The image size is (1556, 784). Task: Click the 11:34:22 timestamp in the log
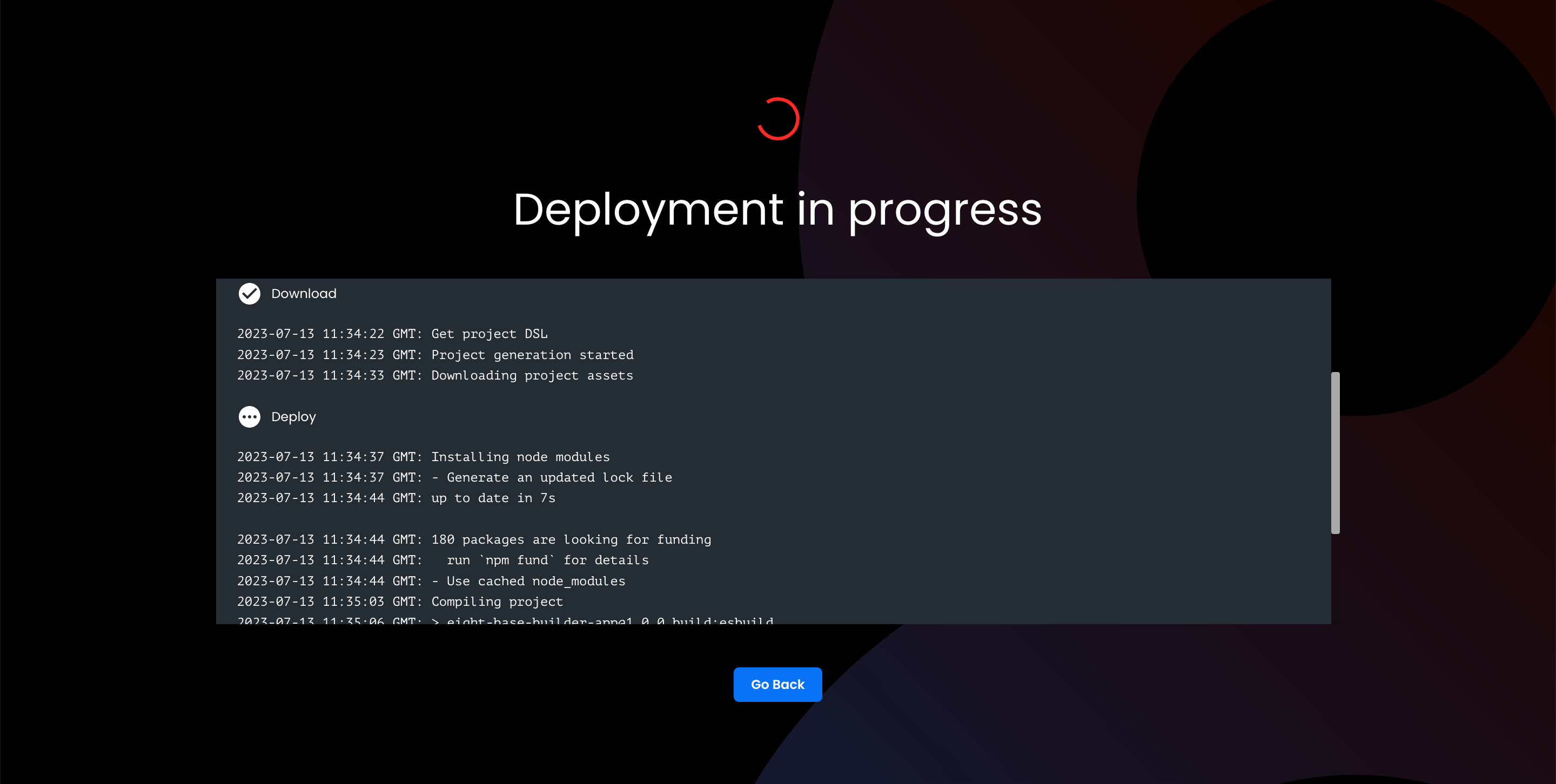pyautogui.click(x=353, y=334)
